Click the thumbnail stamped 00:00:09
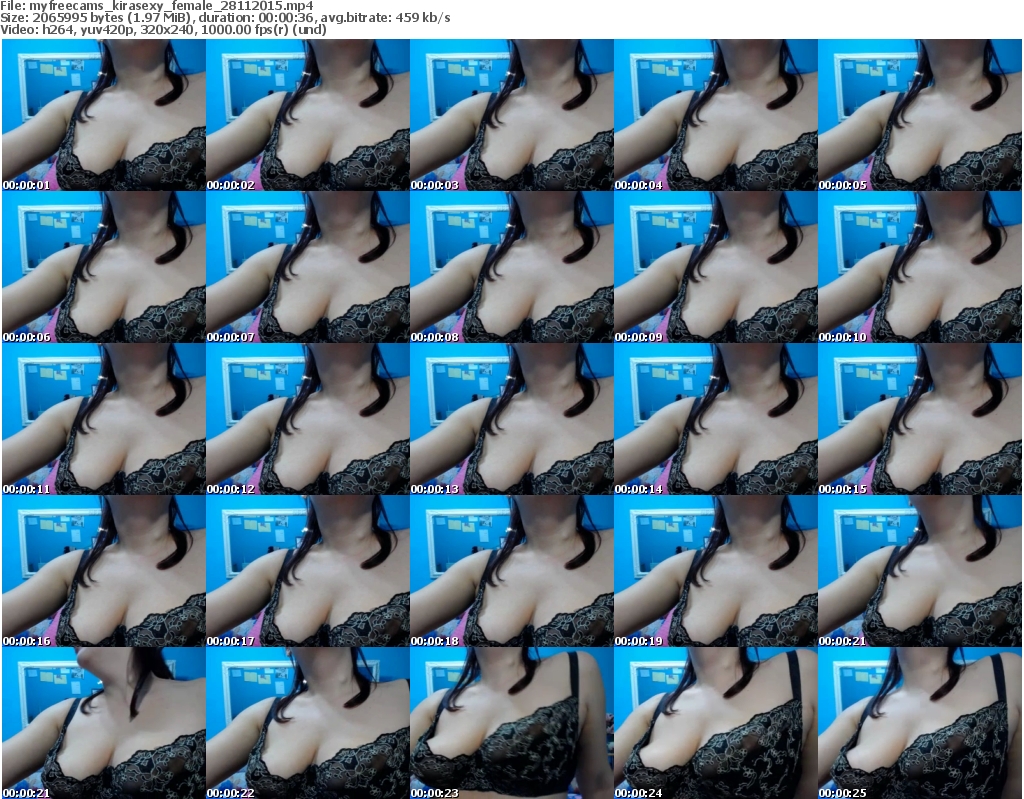Viewport: 1024px width, 799px height. (x=716, y=267)
